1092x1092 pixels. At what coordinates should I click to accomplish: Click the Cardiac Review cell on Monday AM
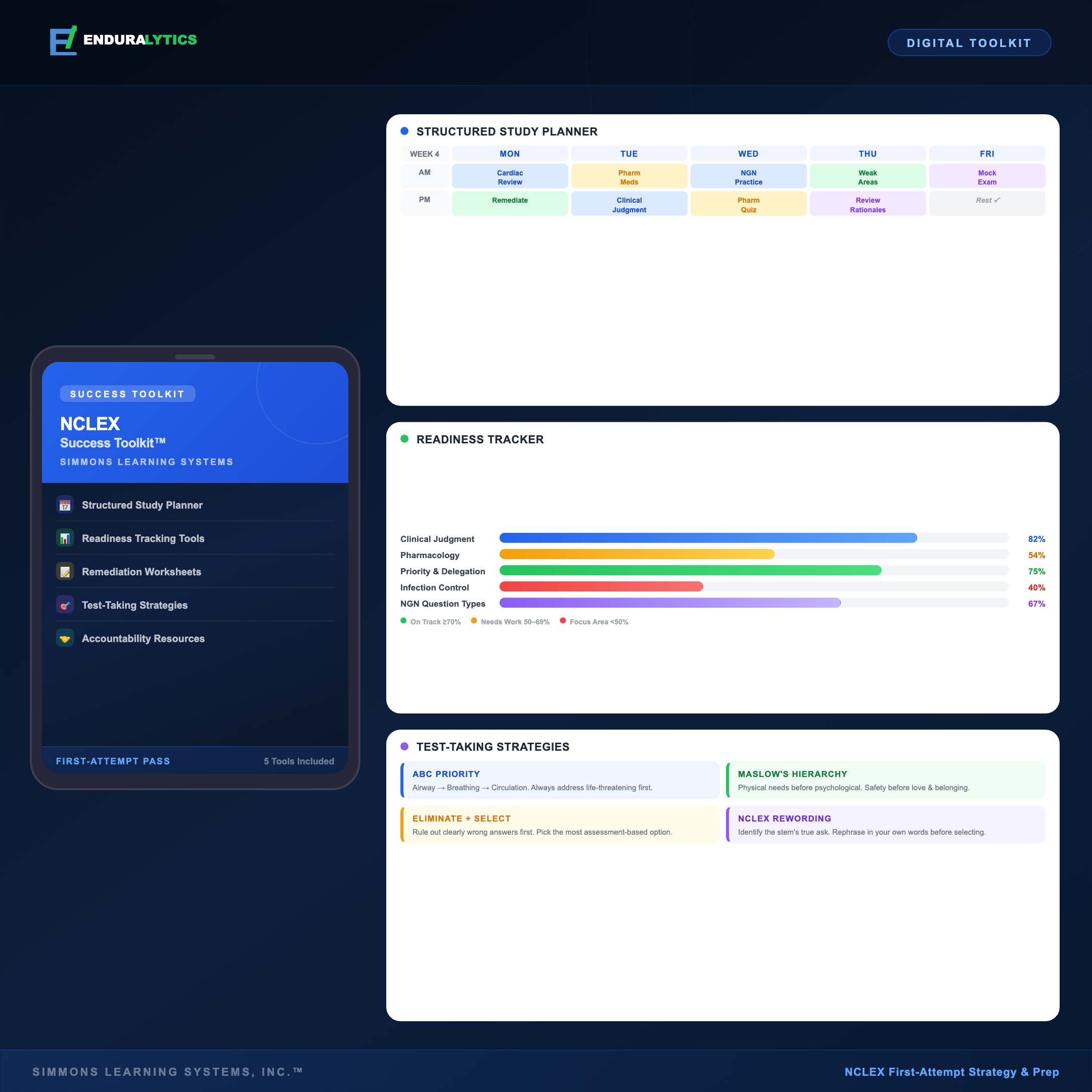(510, 176)
